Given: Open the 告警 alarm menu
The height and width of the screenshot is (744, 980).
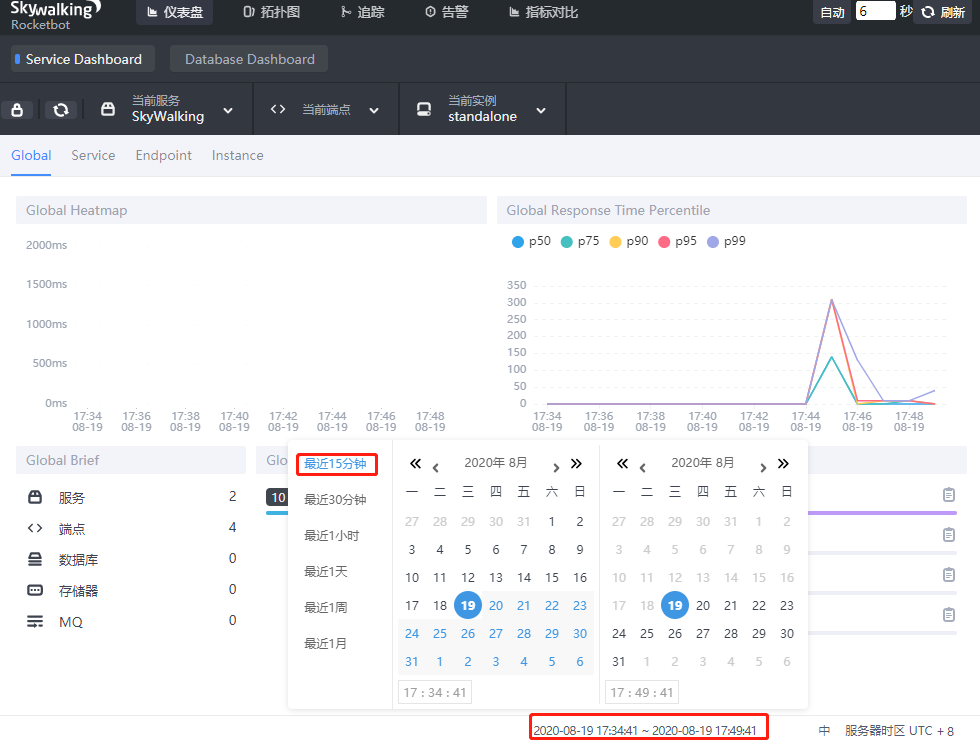Looking at the screenshot, I should (446, 12).
